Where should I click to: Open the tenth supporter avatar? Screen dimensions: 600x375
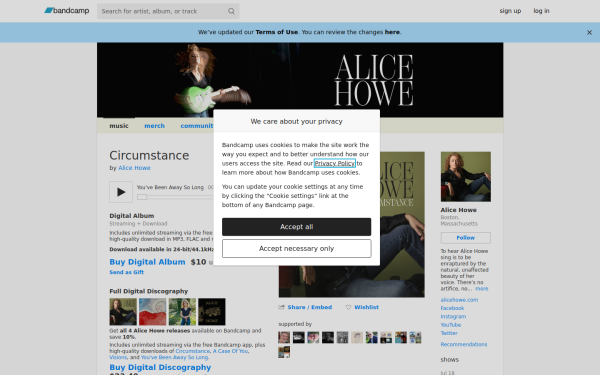(415, 338)
